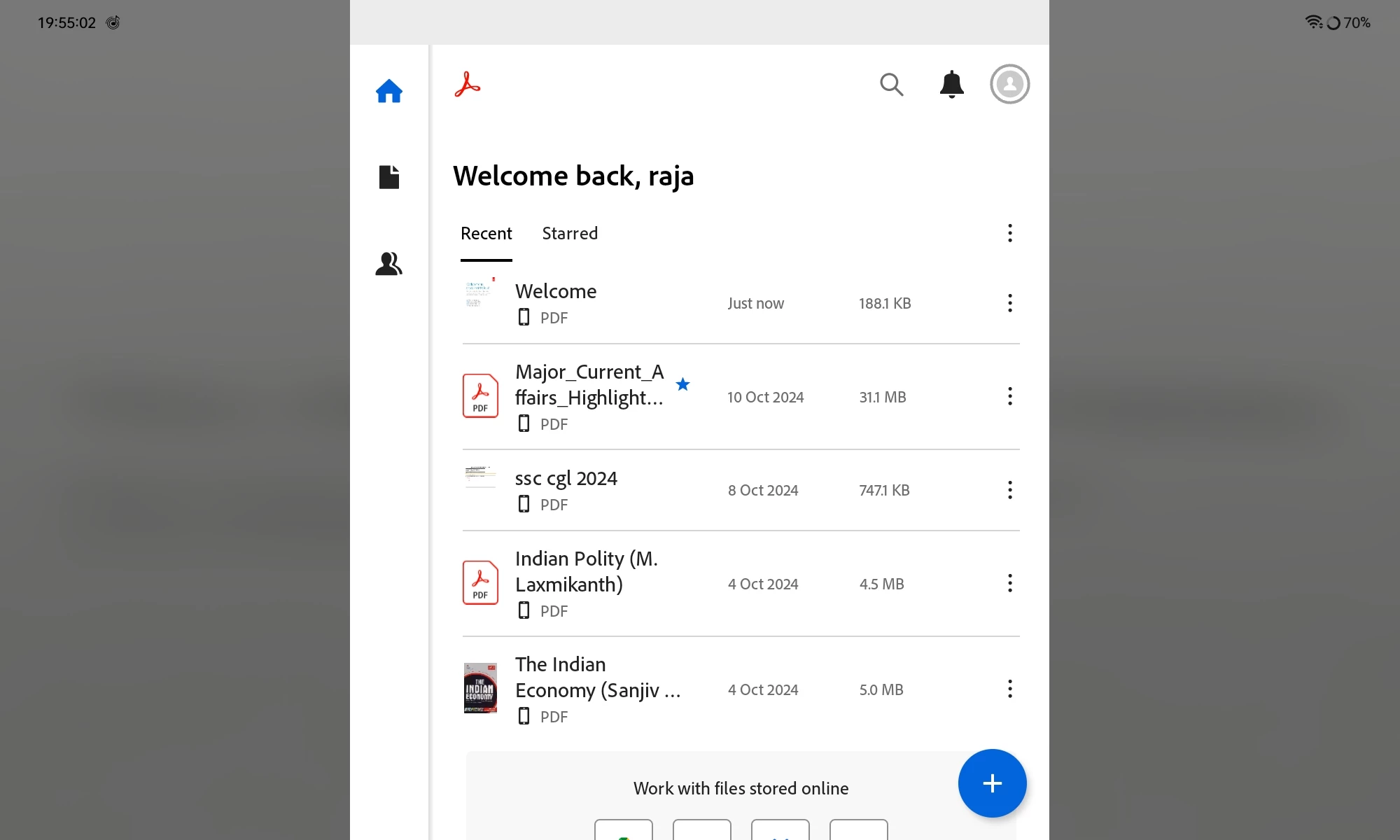Screen dimensions: 1400x840
Task: Open the Files sidebar icon
Action: click(388, 177)
